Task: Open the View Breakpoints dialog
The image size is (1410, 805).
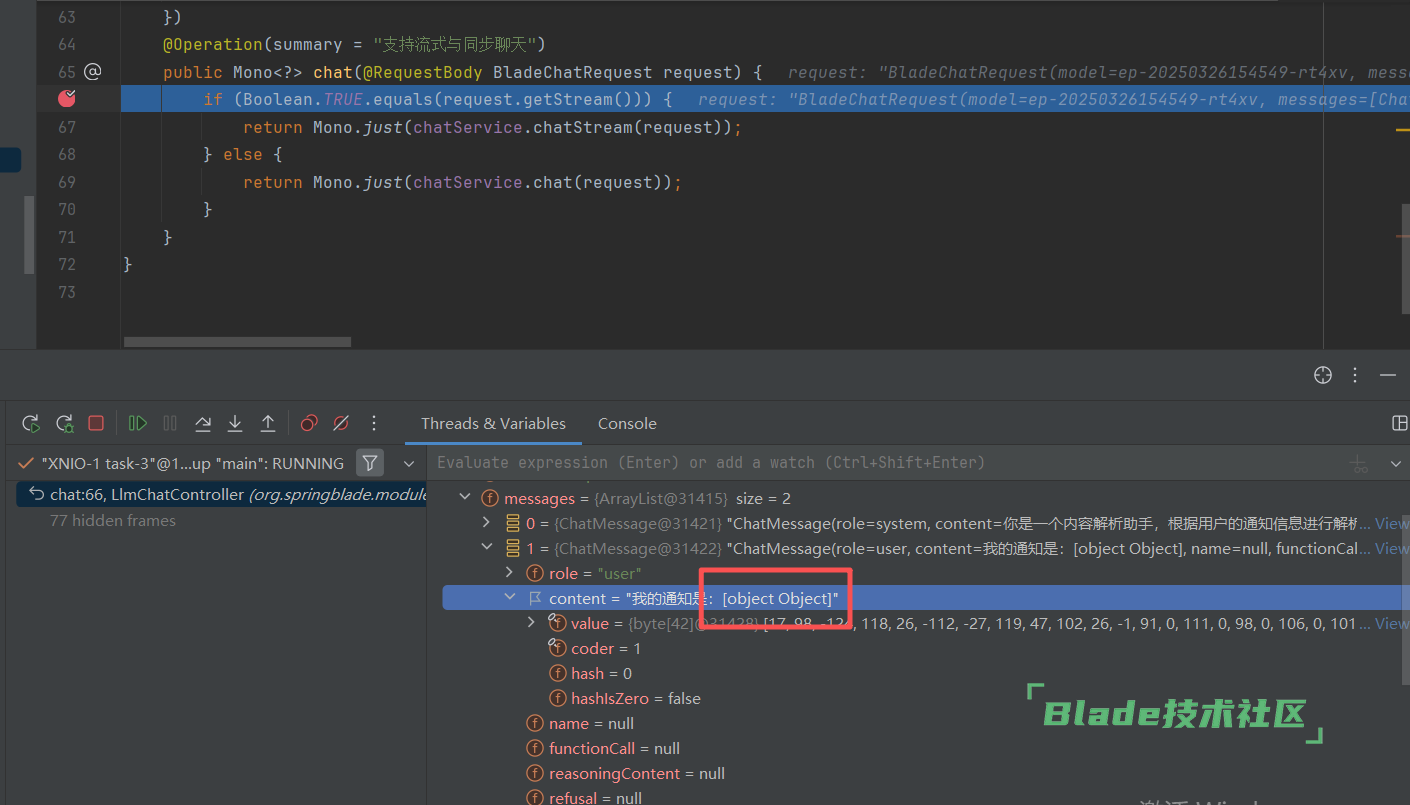Action: point(309,423)
